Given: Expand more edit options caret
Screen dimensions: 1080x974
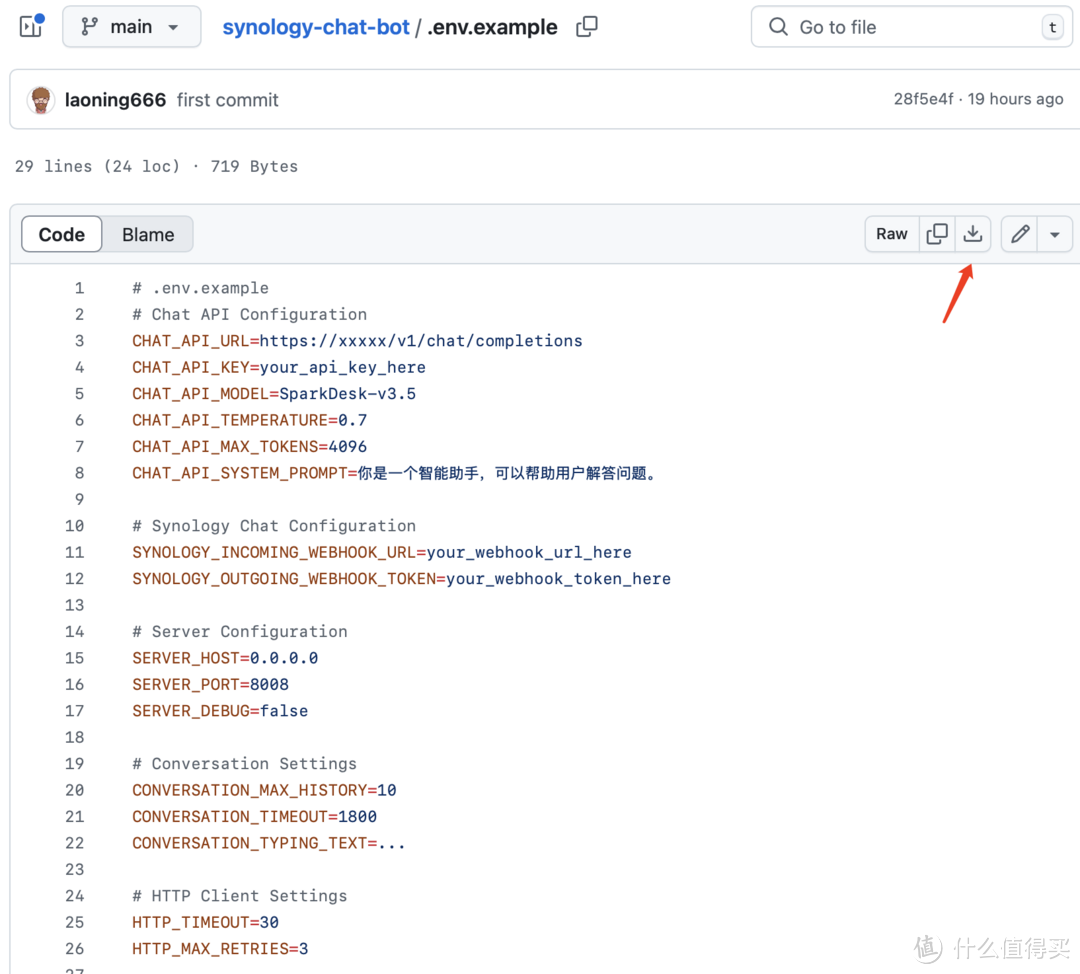Looking at the screenshot, I should pos(1055,234).
